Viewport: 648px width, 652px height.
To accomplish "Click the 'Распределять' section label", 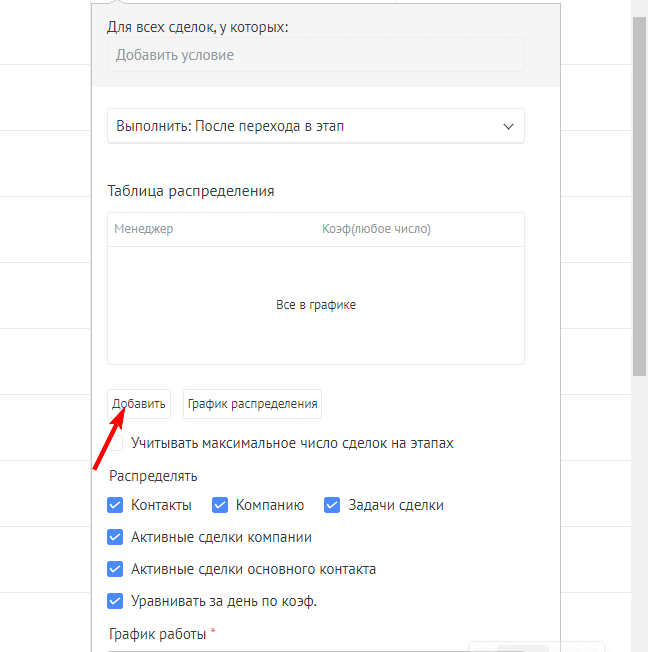I will point(153,476).
